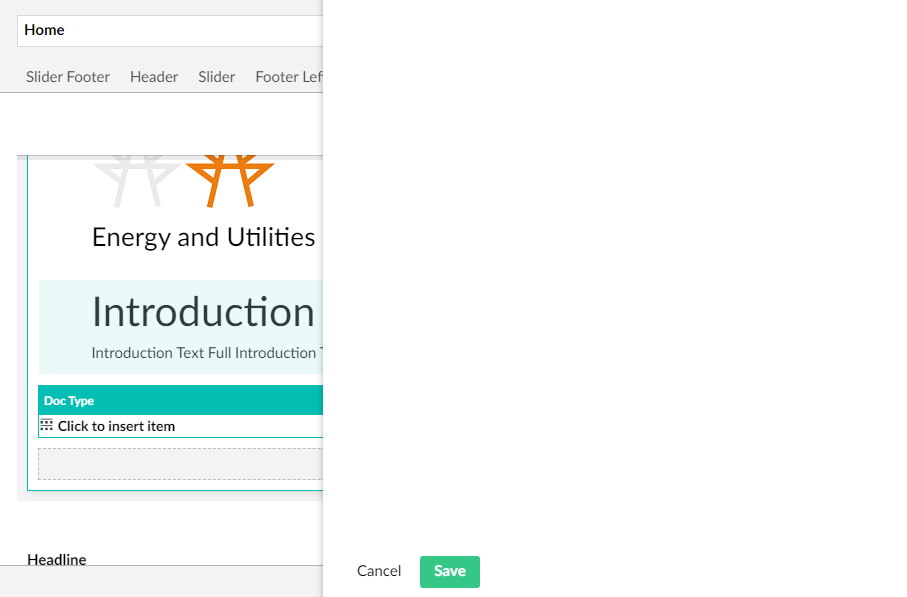Click the Introduction Text Full paragraph
The height and width of the screenshot is (597, 907).
click(205, 353)
